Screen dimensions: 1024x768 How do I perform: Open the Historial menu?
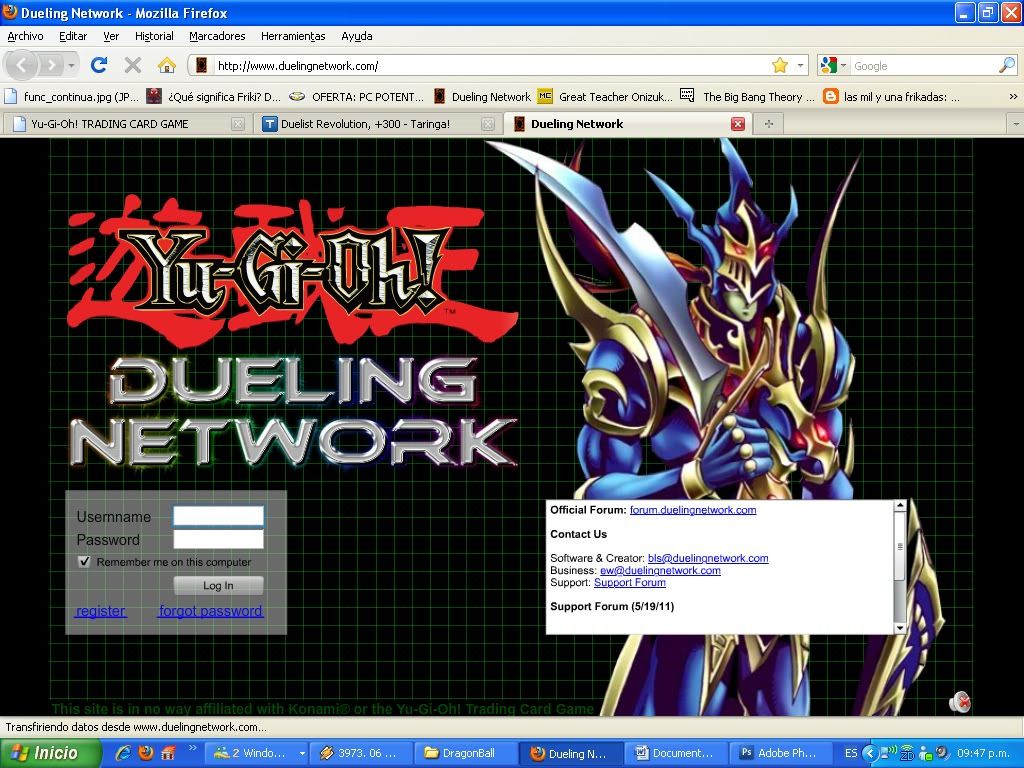point(154,36)
